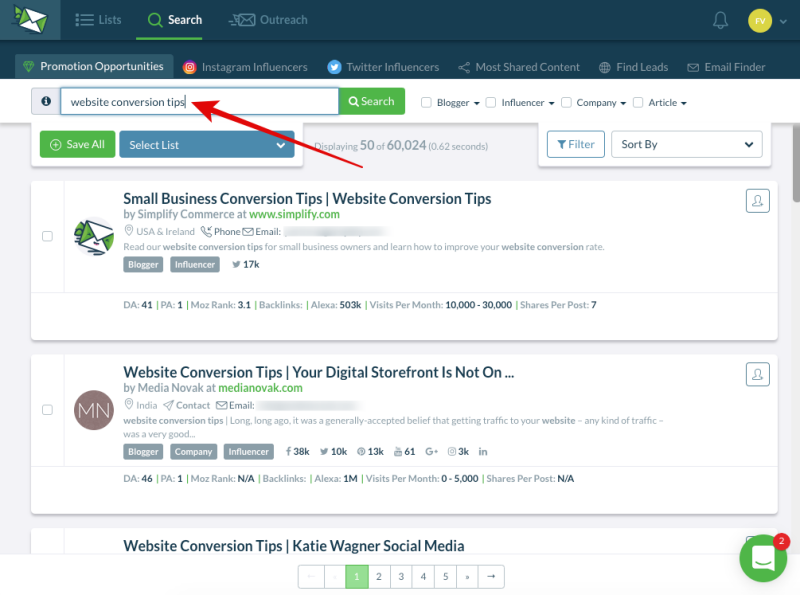The height and width of the screenshot is (595, 800).
Task: Check the Blogger filter checkbox
Action: coord(426,103)
